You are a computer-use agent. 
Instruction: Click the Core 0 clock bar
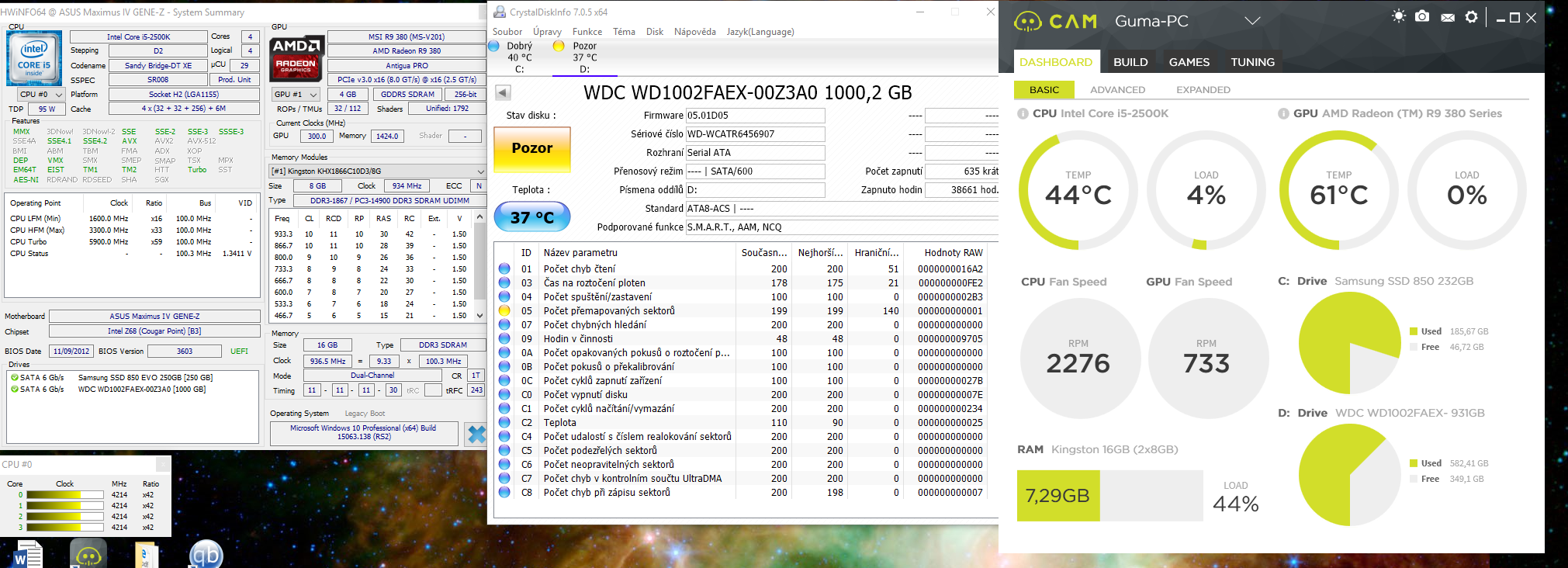coord(64,495)
